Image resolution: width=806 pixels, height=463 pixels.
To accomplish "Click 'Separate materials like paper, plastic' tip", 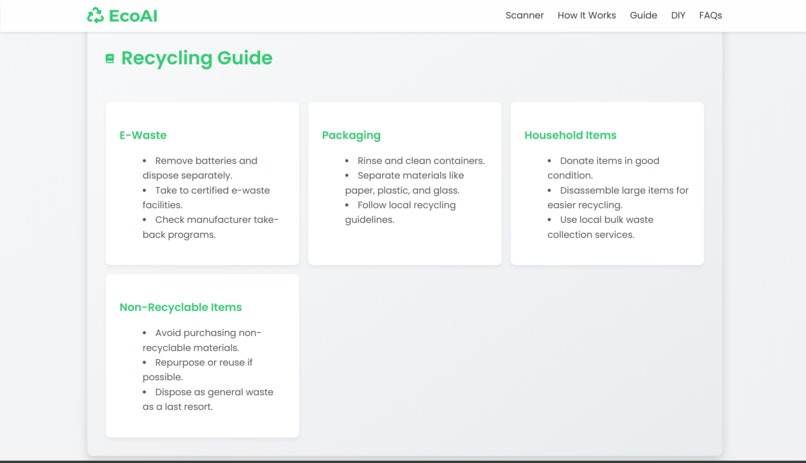I will coord(405,183).
